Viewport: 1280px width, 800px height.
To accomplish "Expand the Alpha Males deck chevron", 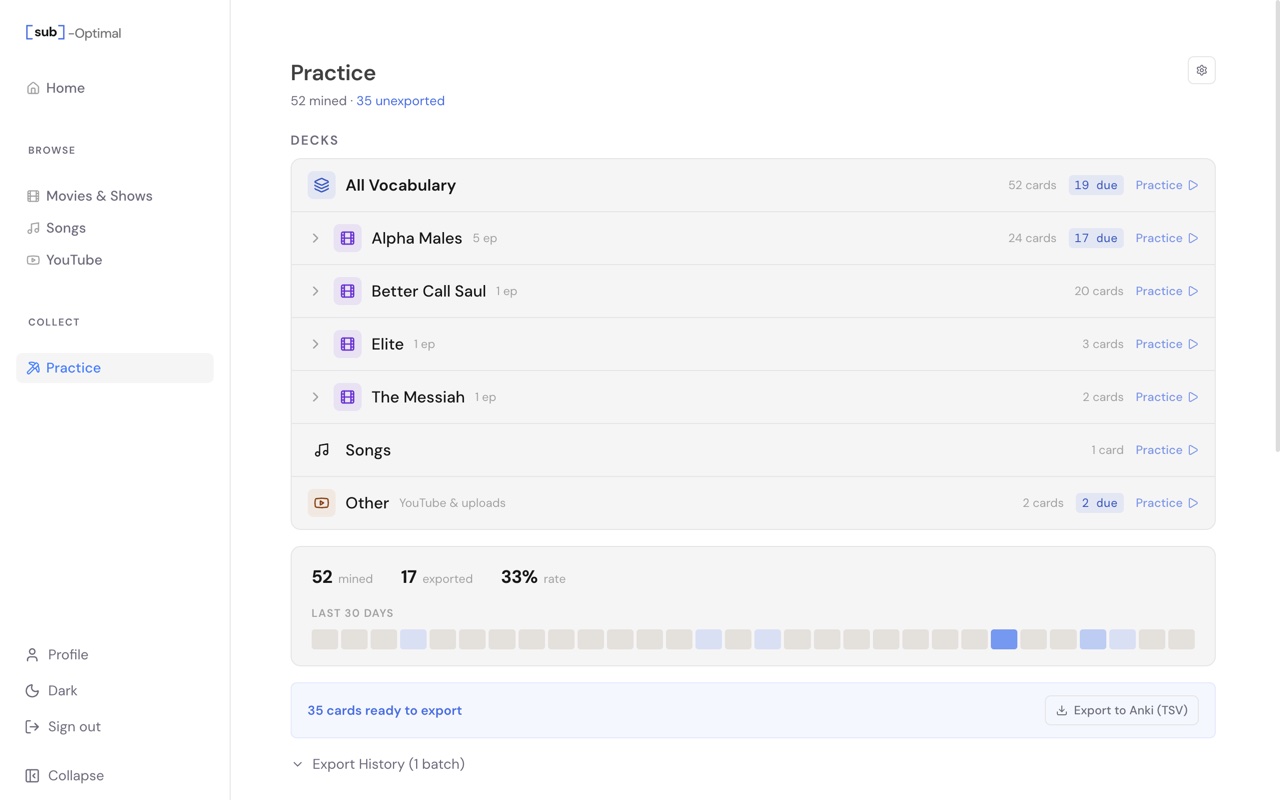I will [315, 238].
